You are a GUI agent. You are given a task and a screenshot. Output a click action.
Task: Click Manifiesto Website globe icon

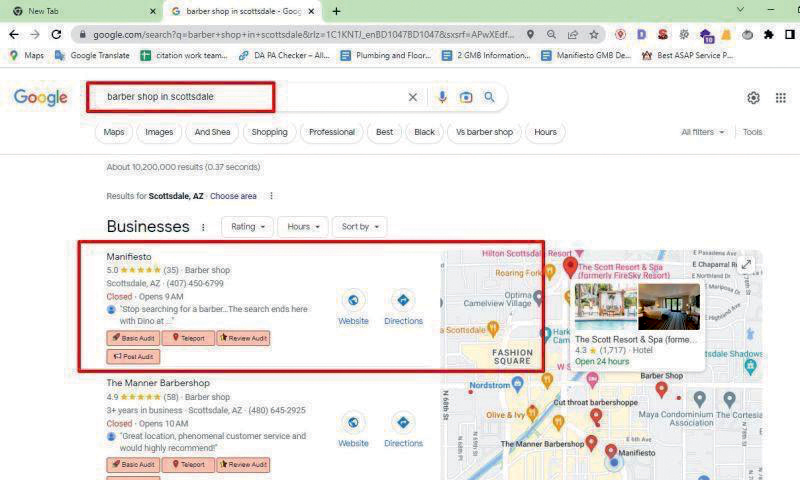tap(353, 300)
